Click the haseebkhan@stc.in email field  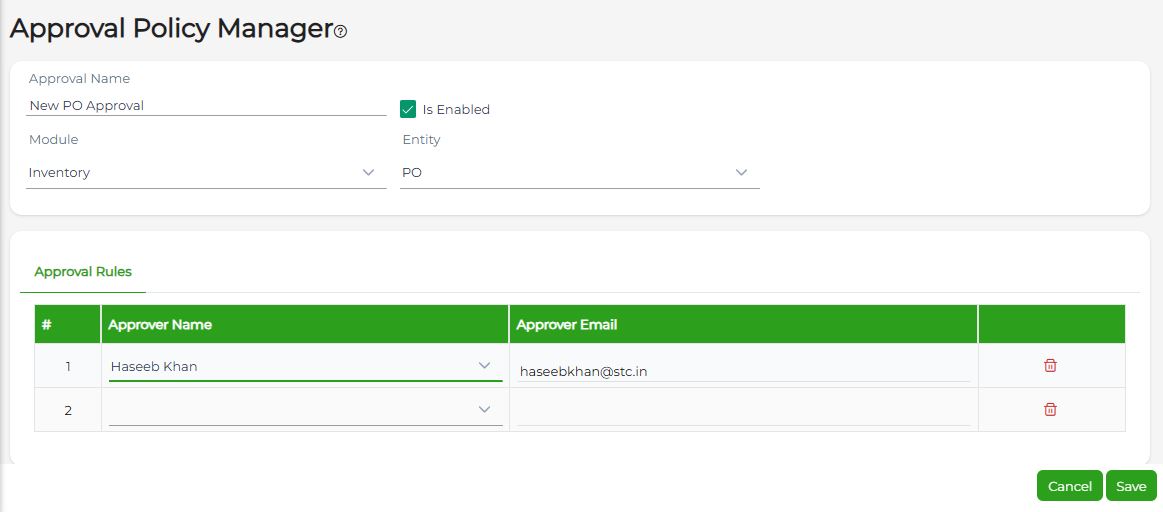point(743,371)
